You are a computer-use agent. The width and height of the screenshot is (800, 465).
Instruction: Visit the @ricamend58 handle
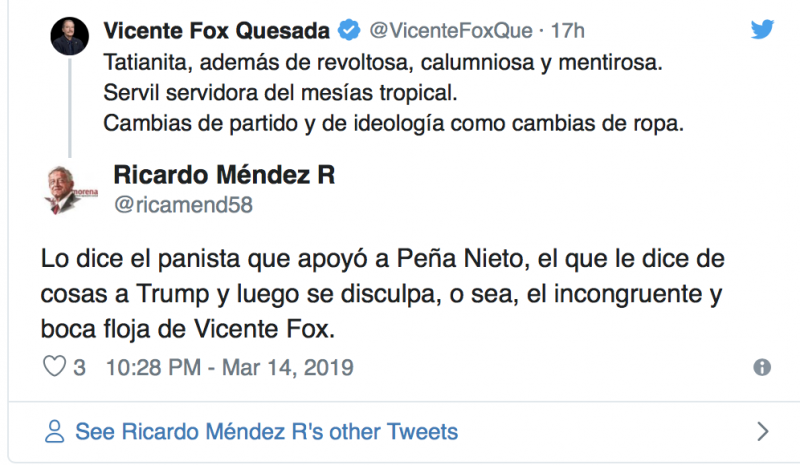click(184, 205)
